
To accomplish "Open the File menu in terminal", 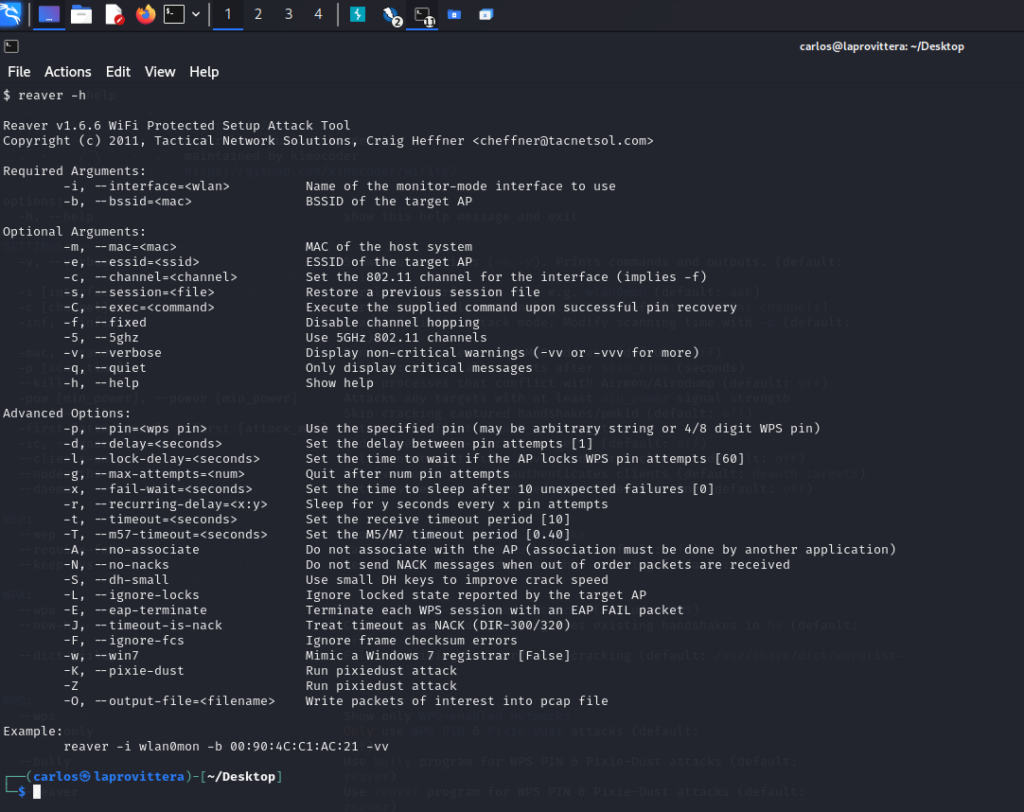I will [x=19, y=72].
